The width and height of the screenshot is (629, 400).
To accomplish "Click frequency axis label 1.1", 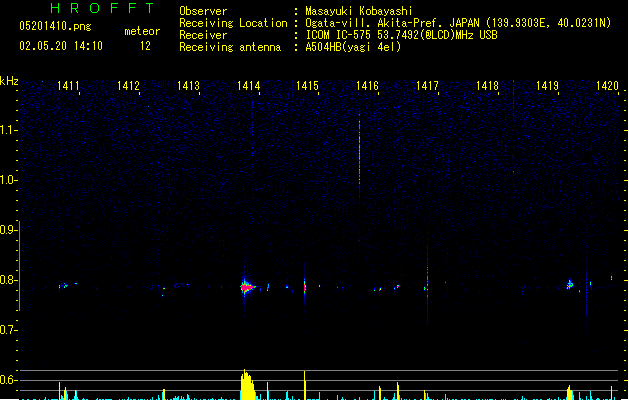I will click(x=8, y=130).
